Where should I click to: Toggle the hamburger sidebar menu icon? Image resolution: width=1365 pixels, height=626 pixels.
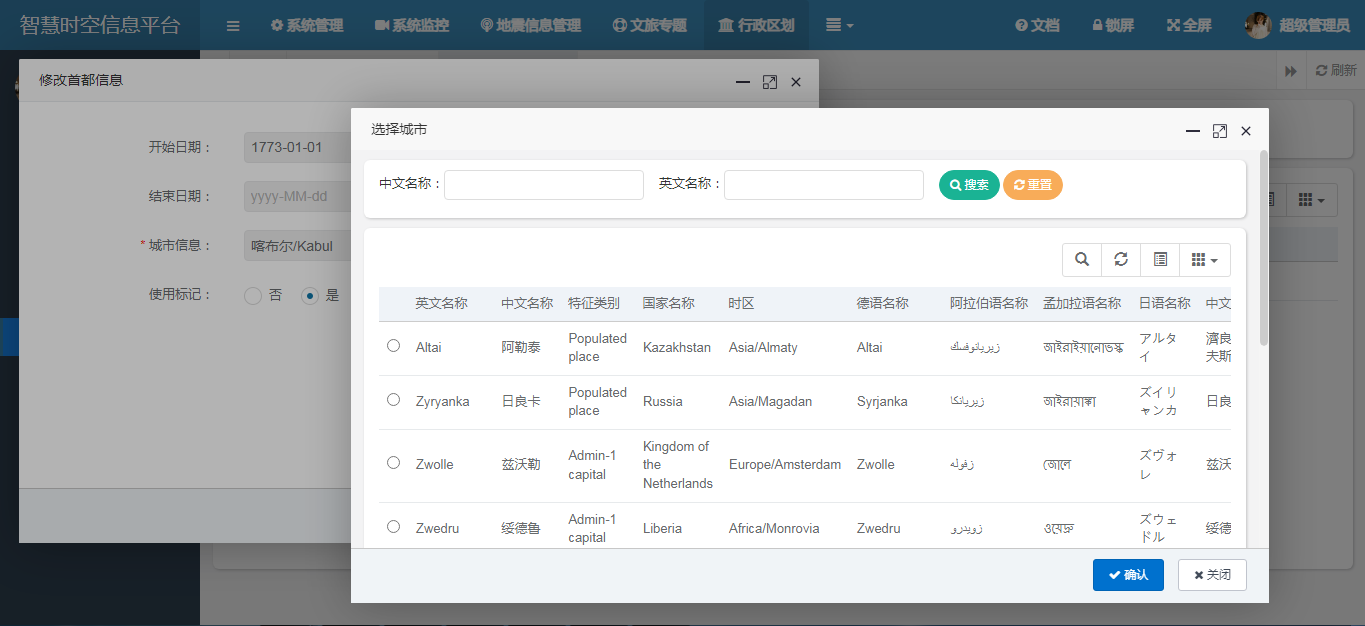(233, 26)
